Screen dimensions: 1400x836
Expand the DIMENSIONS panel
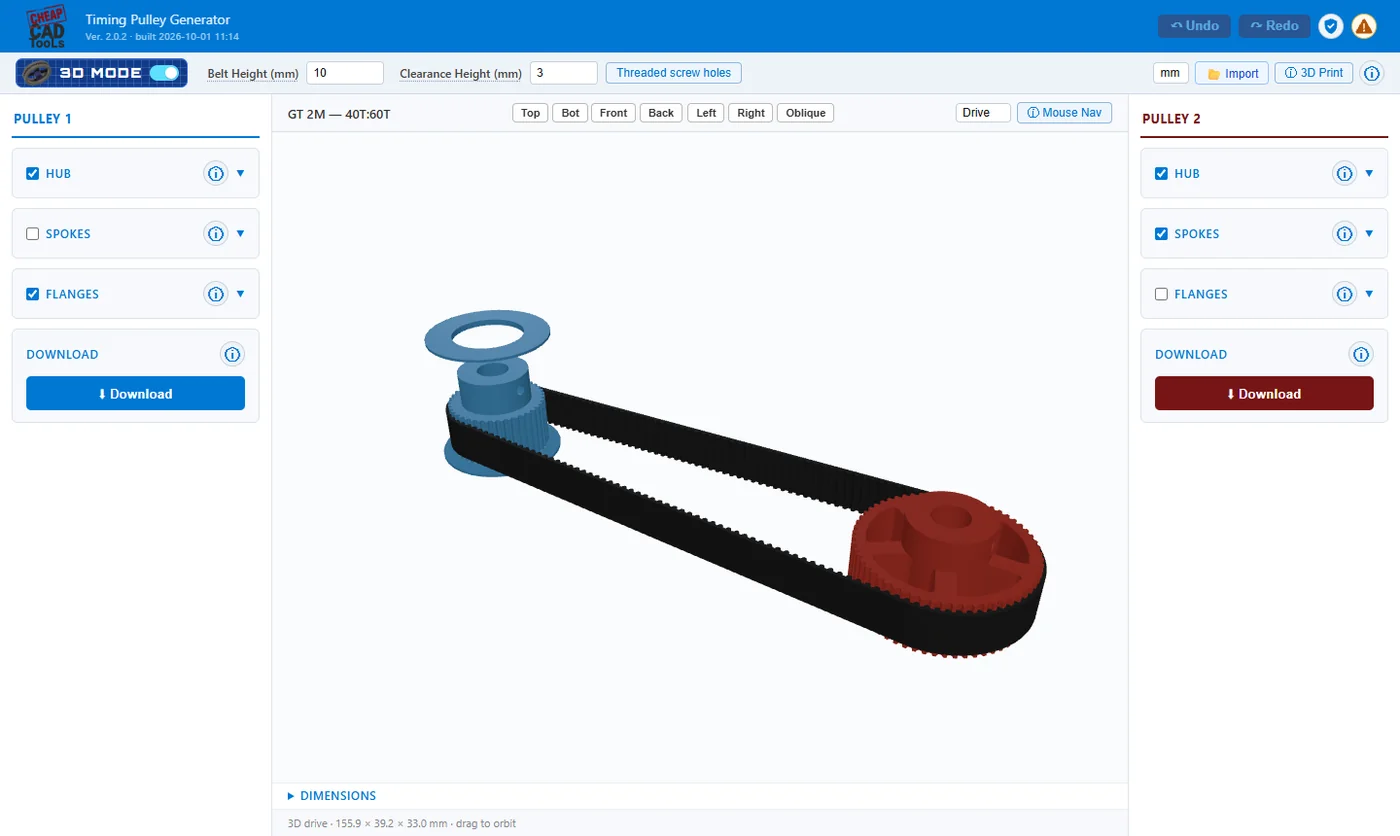point(332,796)
